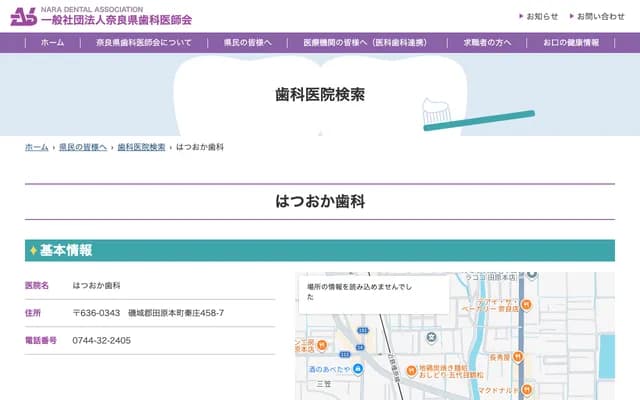Viewport: 640px width, 400px height.
Task: Click the ホーム breadcrumb link
Action: (36, 147)
